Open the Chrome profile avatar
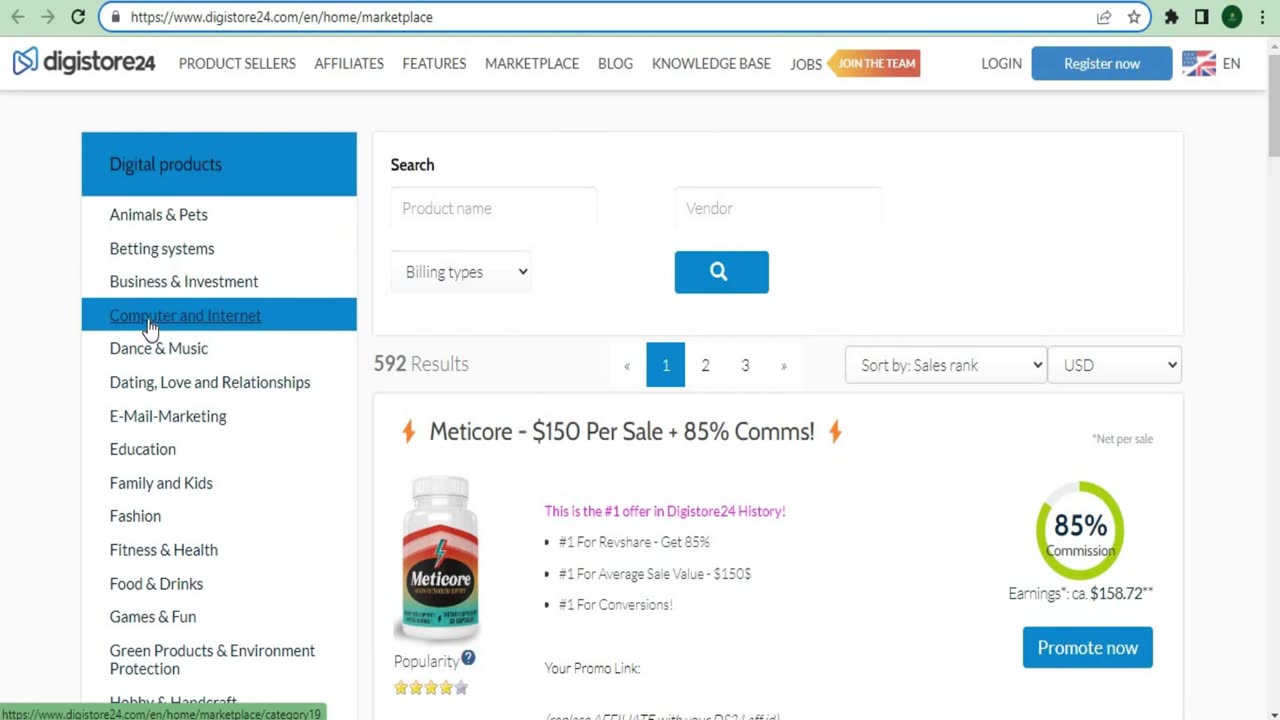 tap(1232, 17)
